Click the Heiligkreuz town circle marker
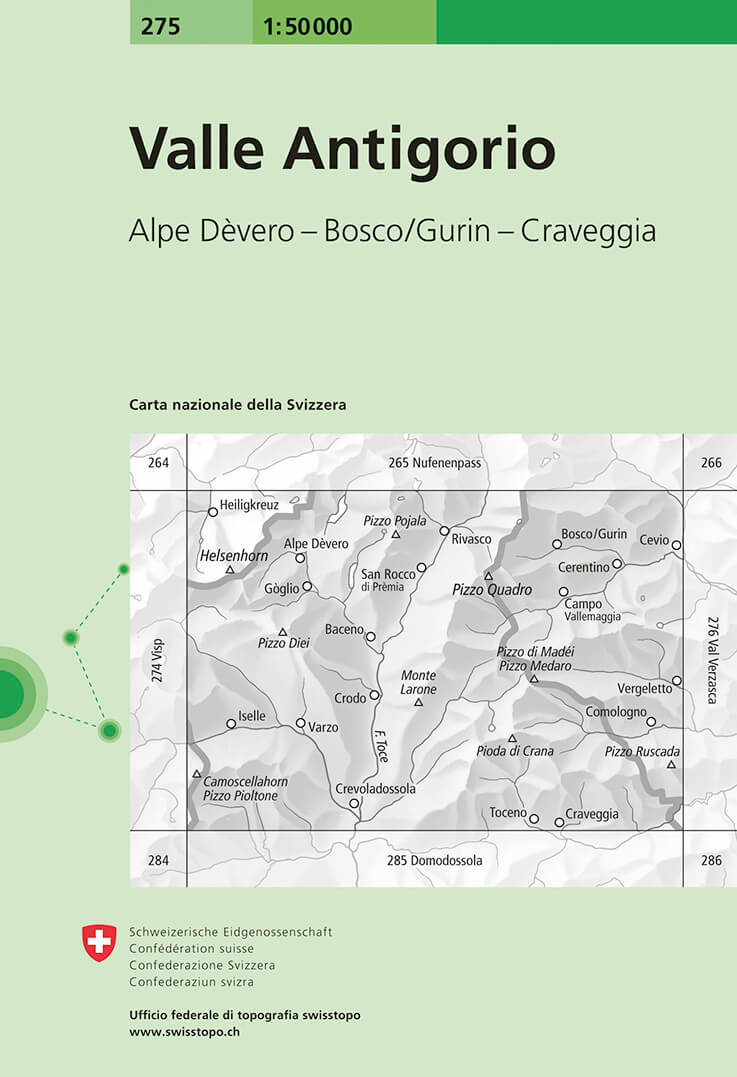 [x=213, y=512]
